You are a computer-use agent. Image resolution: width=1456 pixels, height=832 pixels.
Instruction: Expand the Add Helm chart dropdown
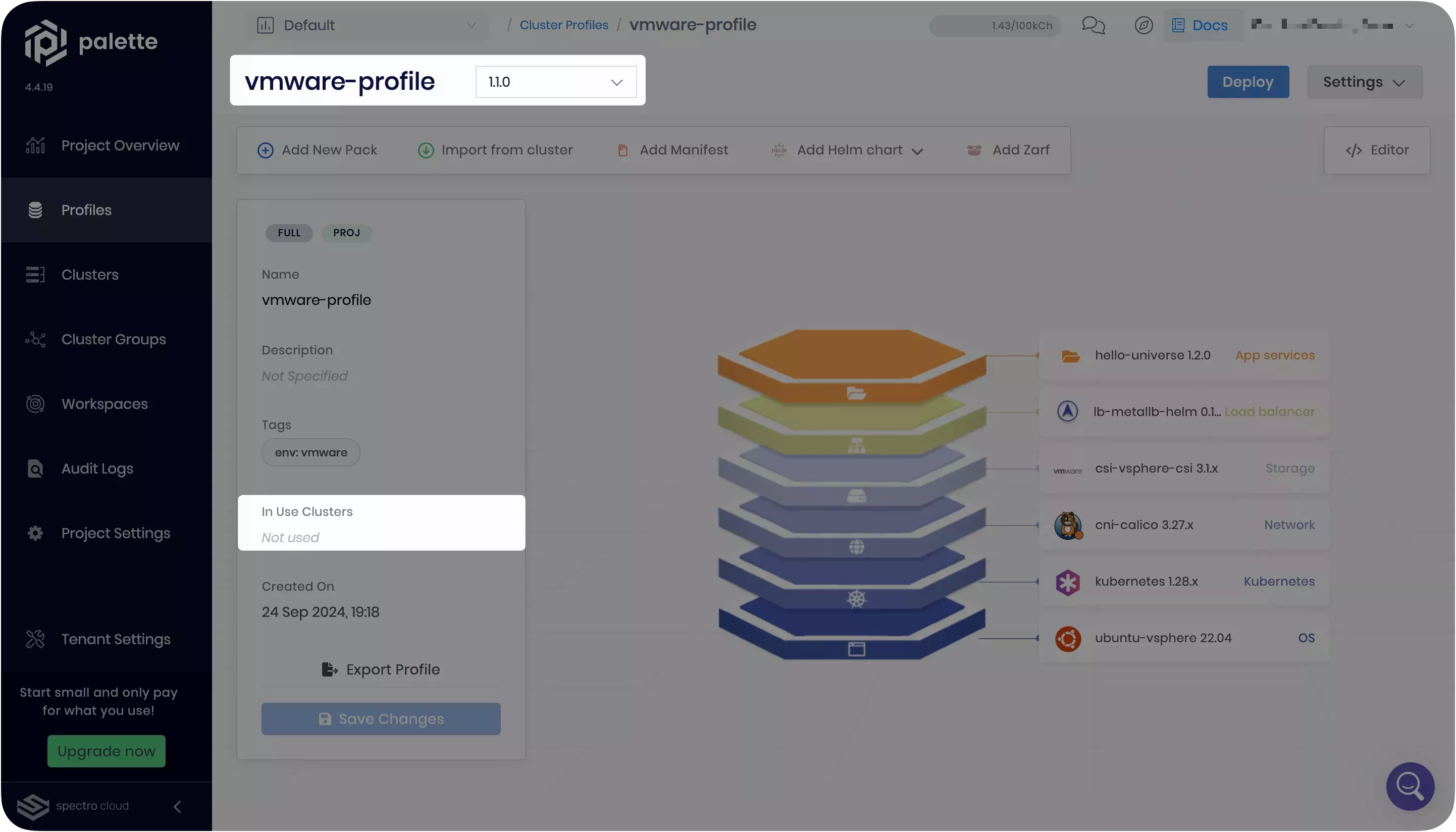[916, 150]
